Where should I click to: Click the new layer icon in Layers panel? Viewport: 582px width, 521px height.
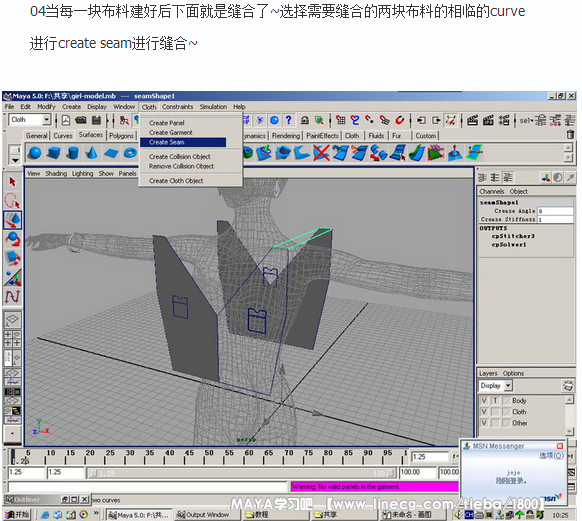568,386
